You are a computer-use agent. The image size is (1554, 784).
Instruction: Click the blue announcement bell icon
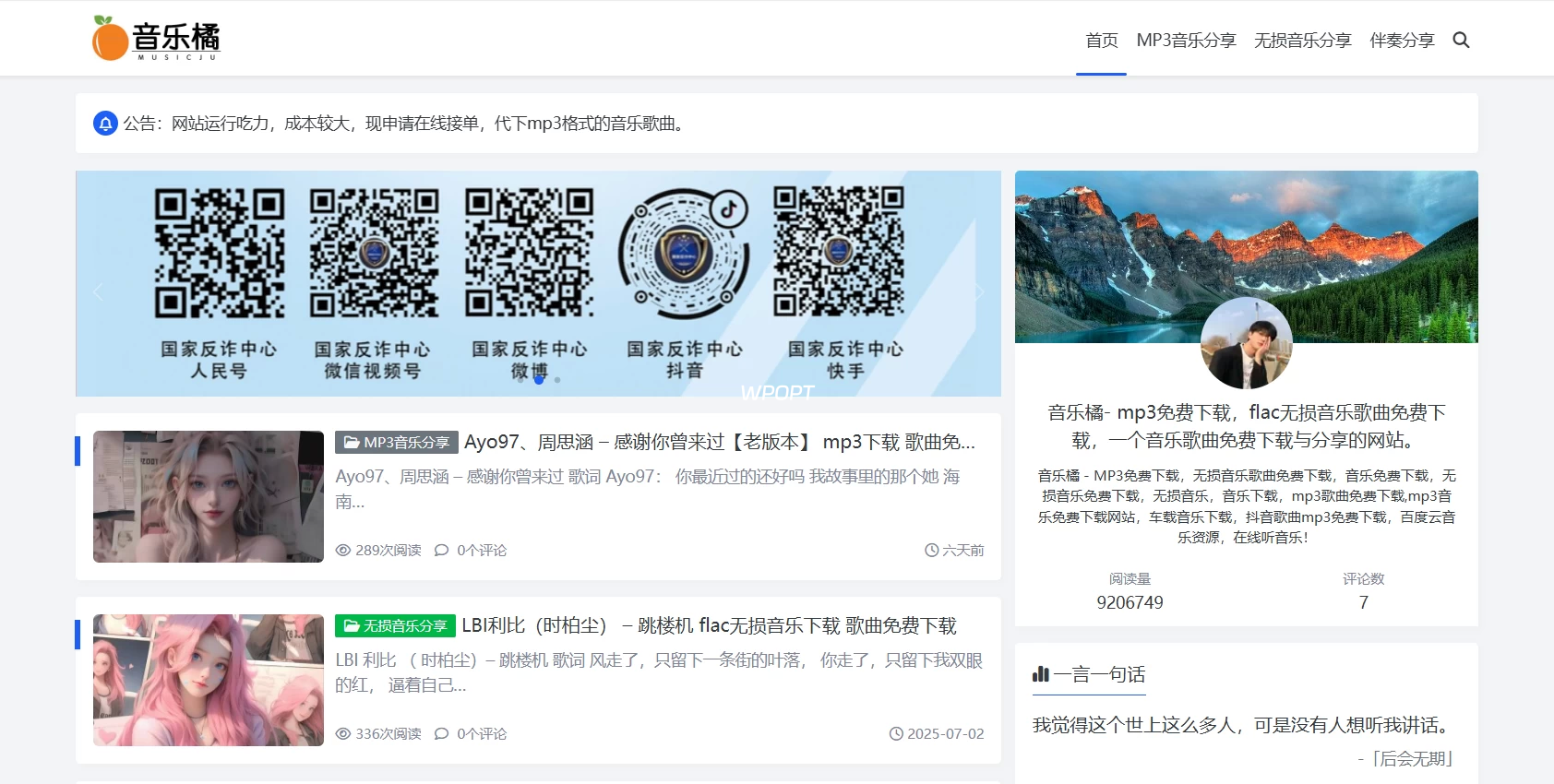tap(105, 124)
